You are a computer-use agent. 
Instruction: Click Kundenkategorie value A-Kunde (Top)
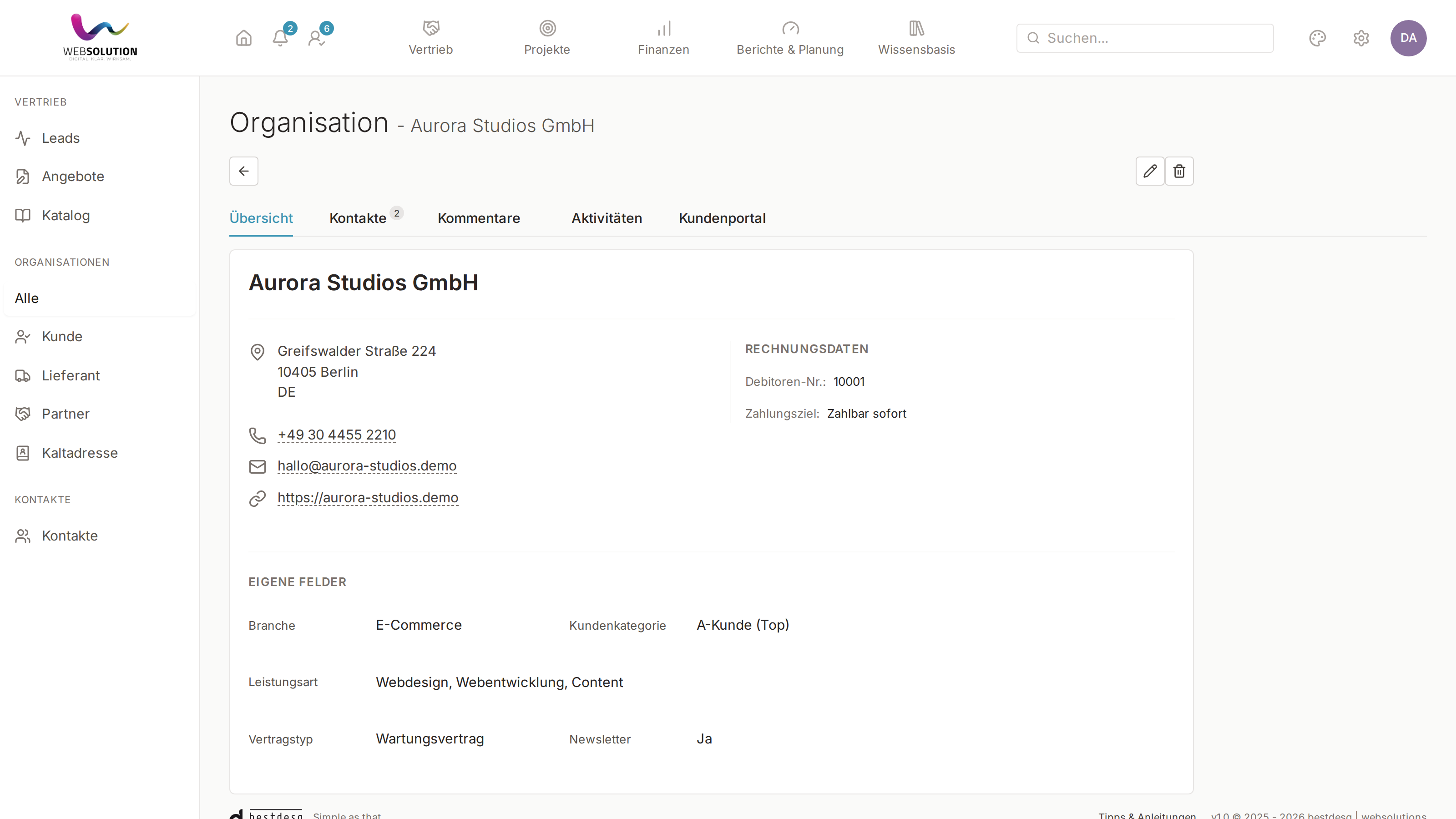pyautogui.click(x=743, y=625)
